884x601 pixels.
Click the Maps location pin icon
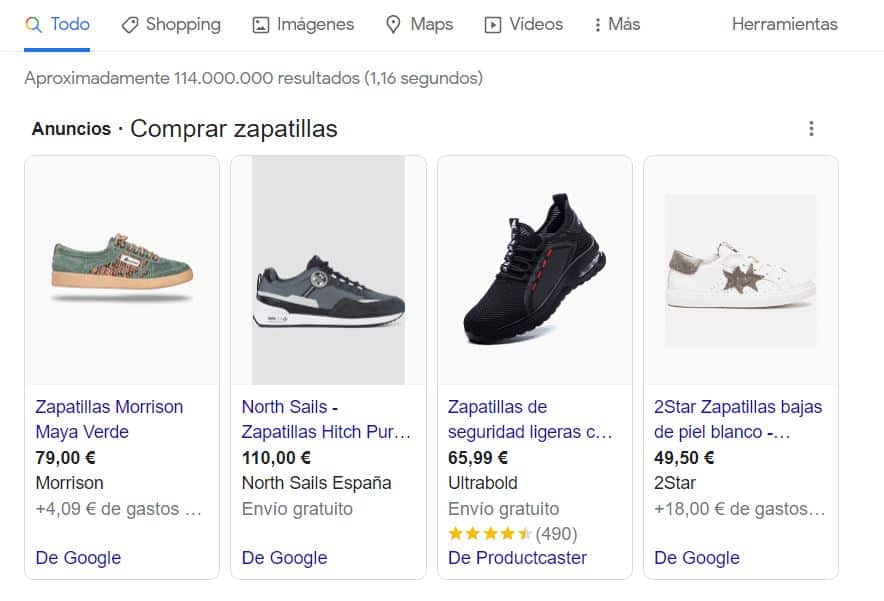click(x=394, y=25)
